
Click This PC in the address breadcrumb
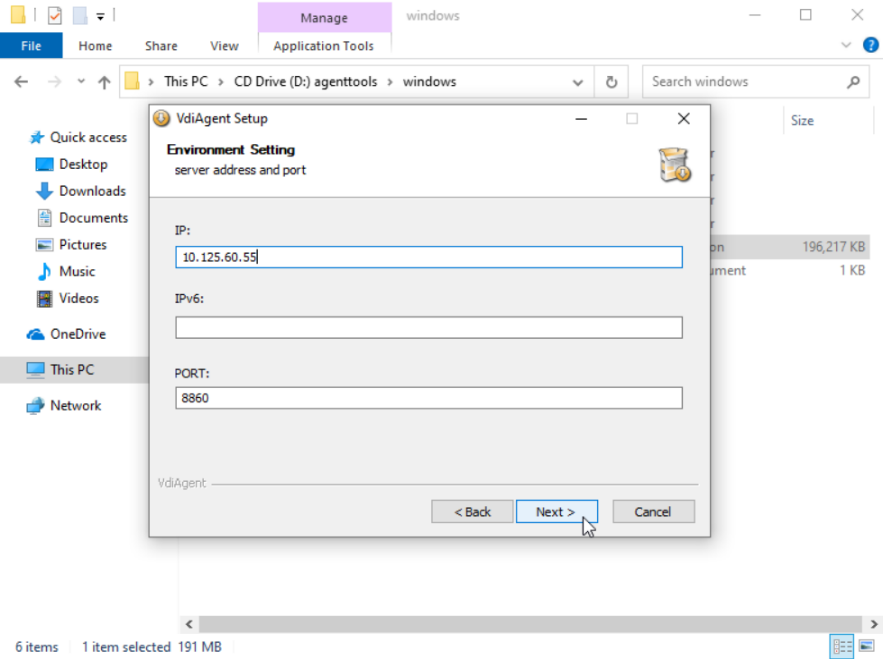coord(186,82)
